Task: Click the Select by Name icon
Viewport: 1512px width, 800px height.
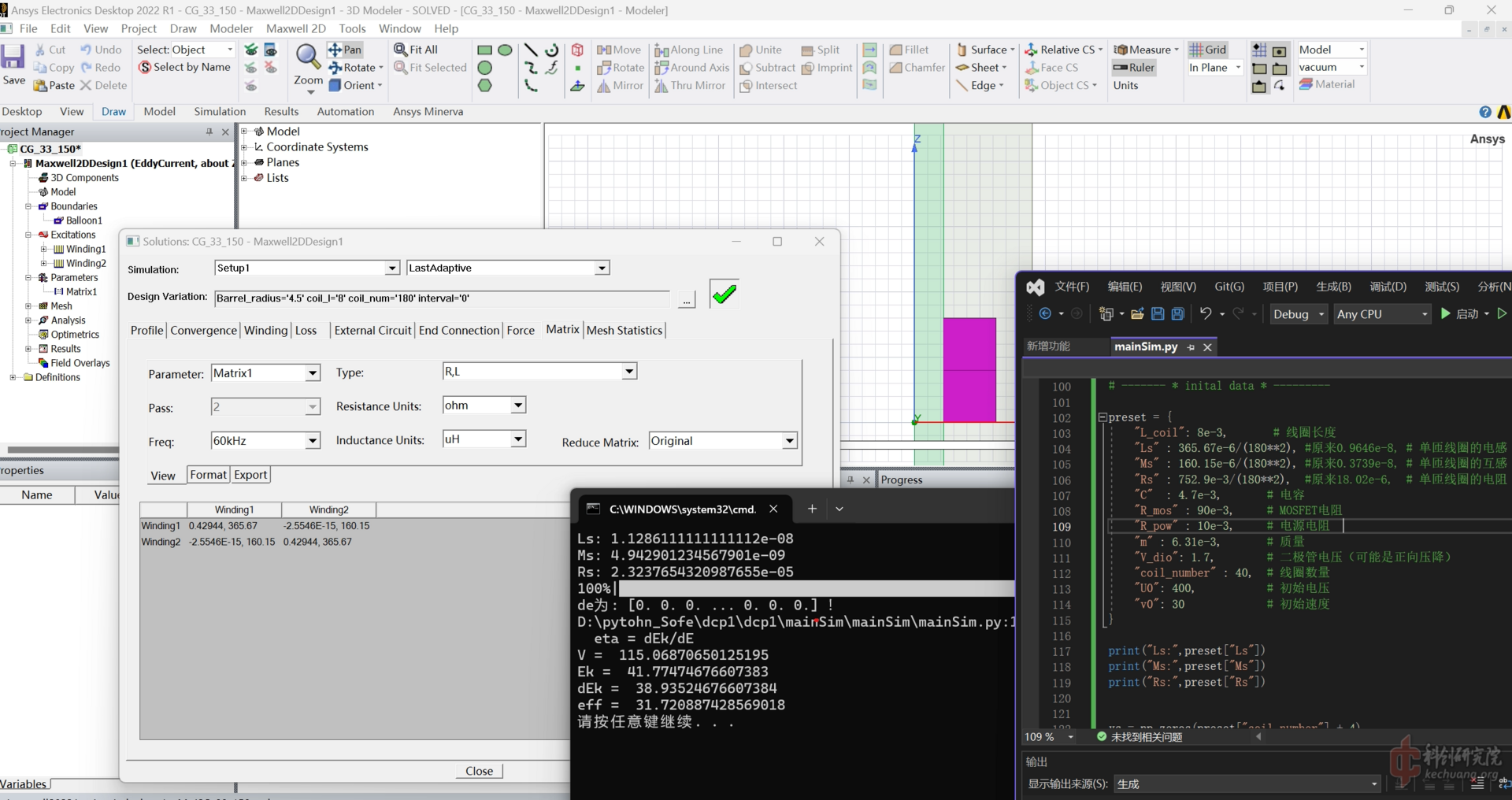Action: (x=145, y=68)
